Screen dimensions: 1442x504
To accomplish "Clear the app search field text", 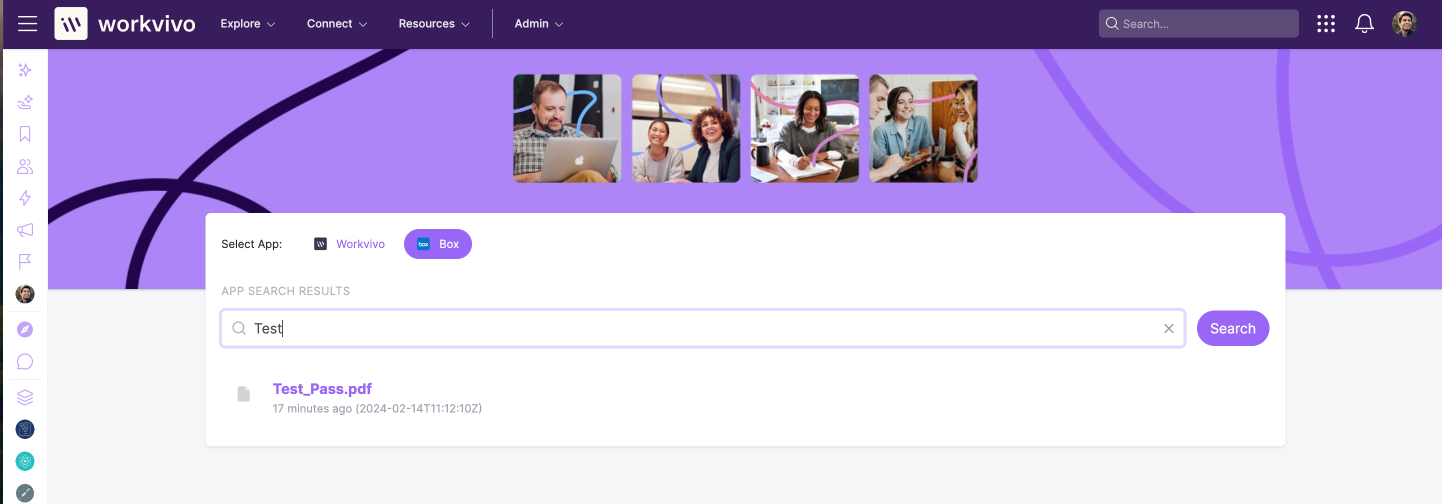I will [1168, 328].
